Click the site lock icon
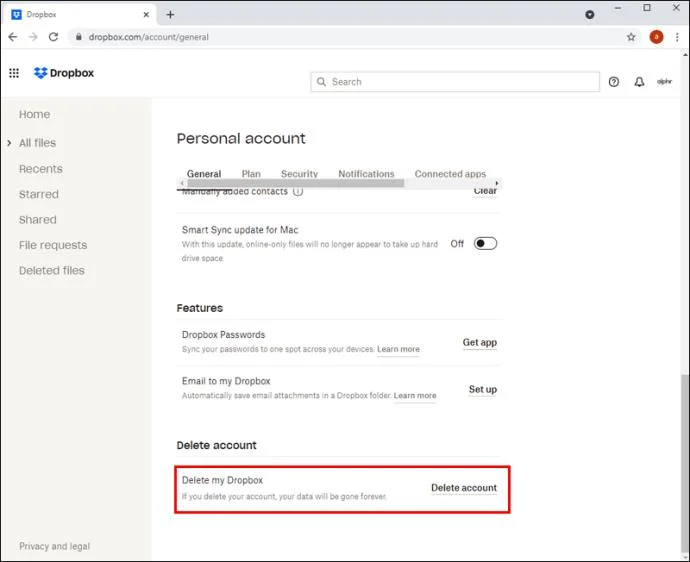The height and width of the screenshot is (562, 690). [79, 37]
